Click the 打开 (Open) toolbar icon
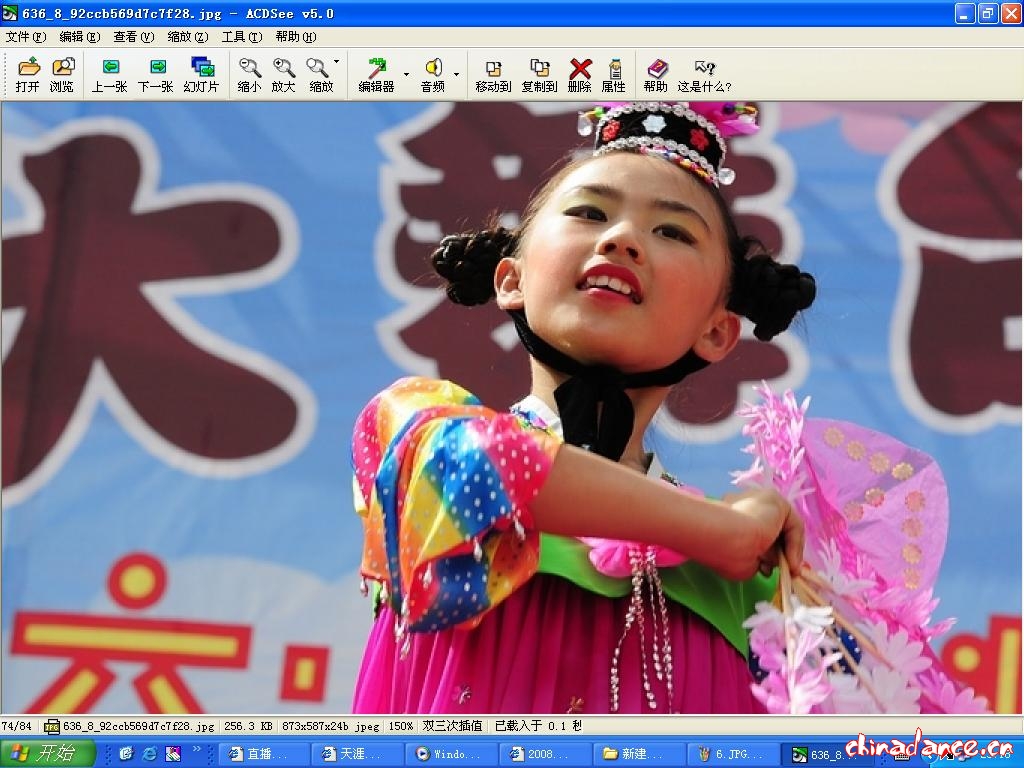 [x=28, y=74]
